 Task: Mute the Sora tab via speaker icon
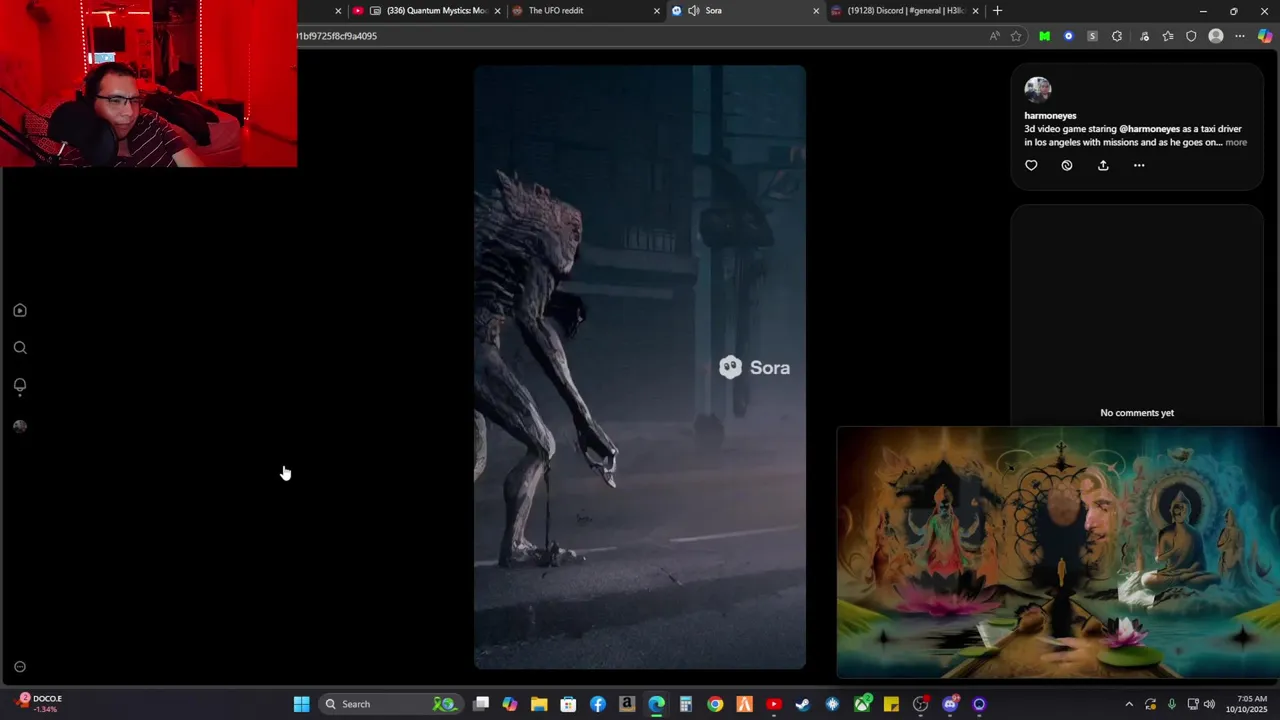[693, 11]
